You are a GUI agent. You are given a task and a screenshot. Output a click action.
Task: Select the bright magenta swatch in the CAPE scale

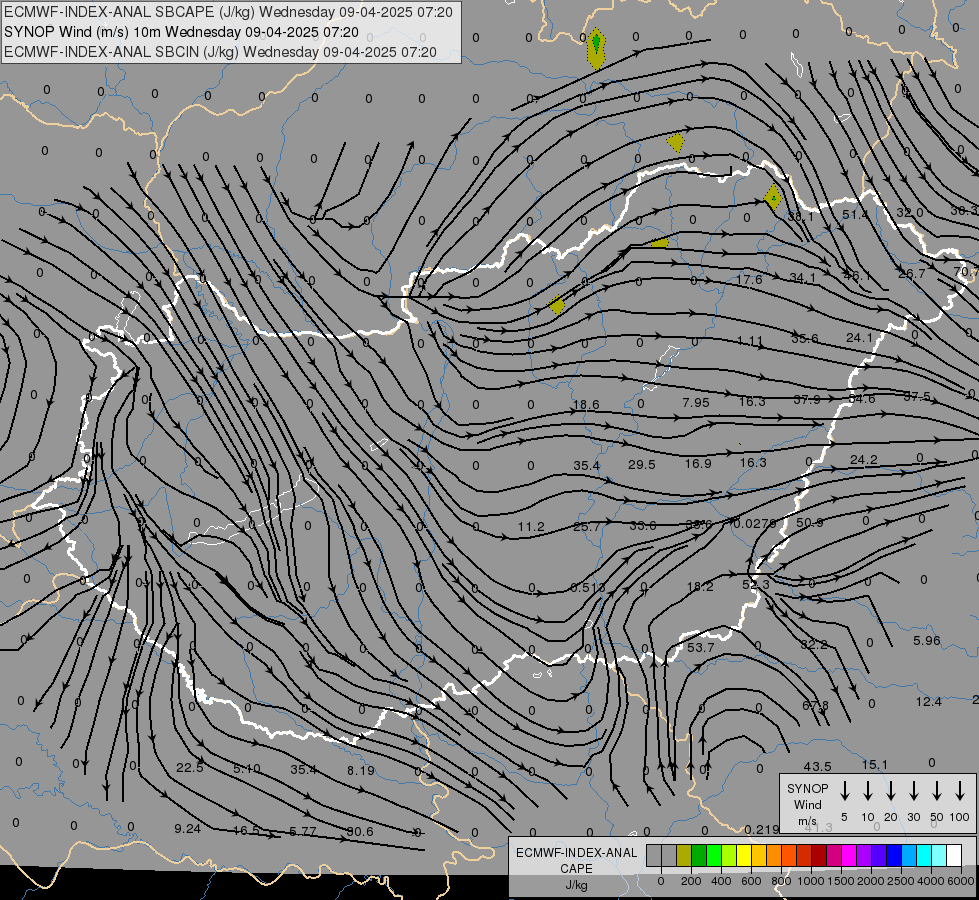(x=849, y=856)
